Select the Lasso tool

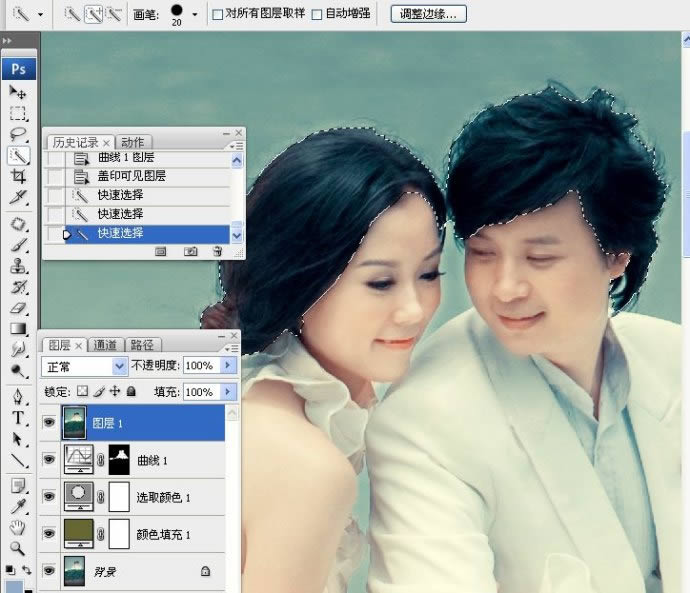(18, 134)
